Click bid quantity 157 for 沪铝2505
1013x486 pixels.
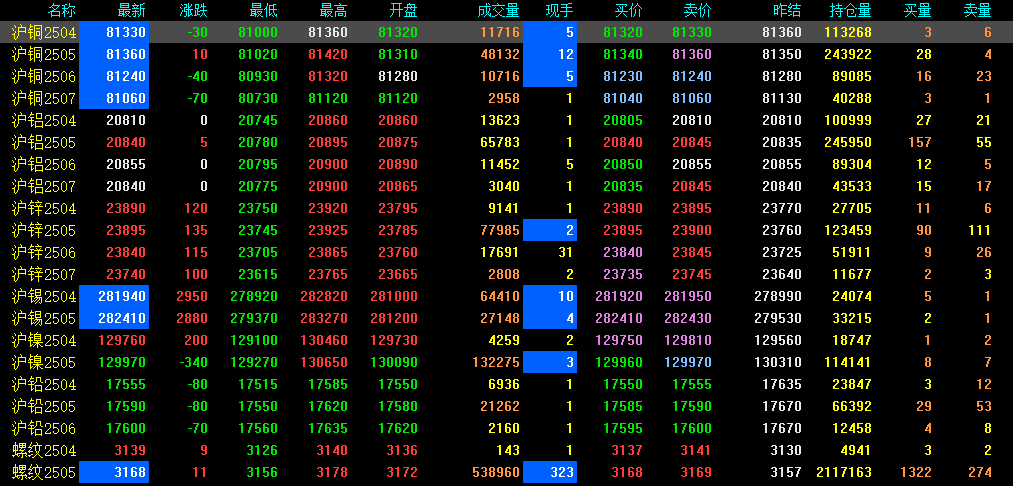coord(920,142)
